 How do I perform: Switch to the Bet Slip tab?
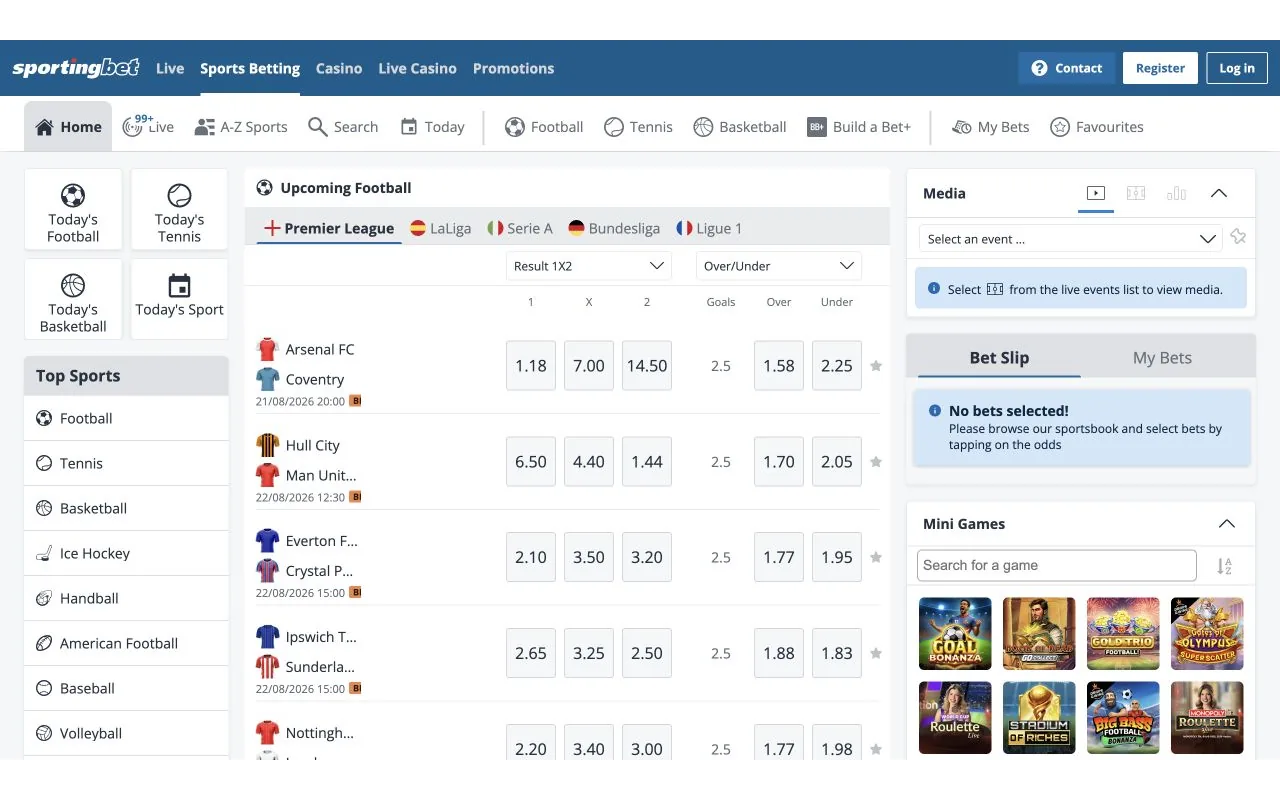(x=999, y=357)
